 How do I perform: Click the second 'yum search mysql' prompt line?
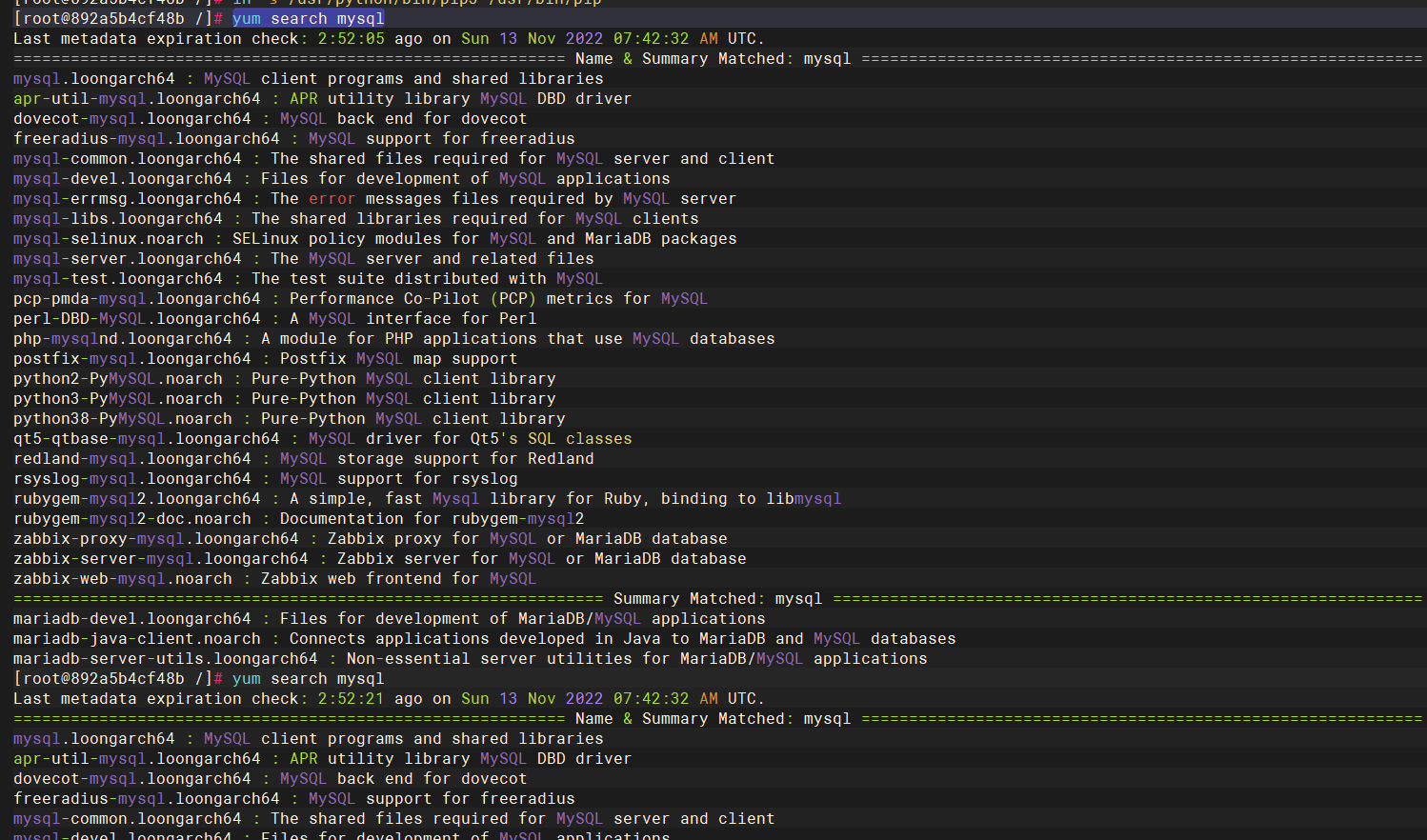tap(199, 678)
